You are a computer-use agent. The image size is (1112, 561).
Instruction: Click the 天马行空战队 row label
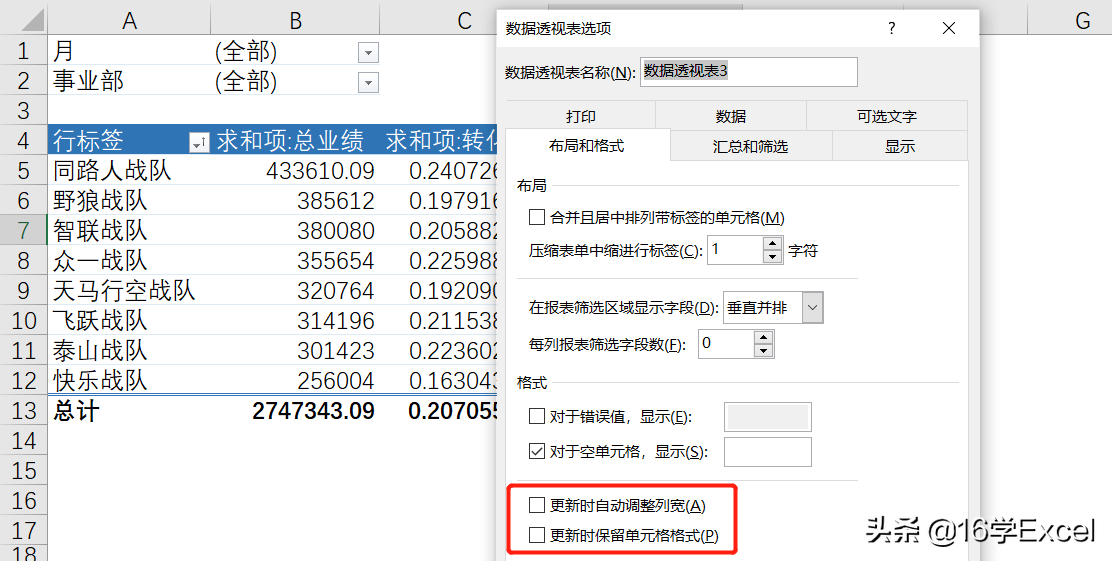[x=129, y=290]
